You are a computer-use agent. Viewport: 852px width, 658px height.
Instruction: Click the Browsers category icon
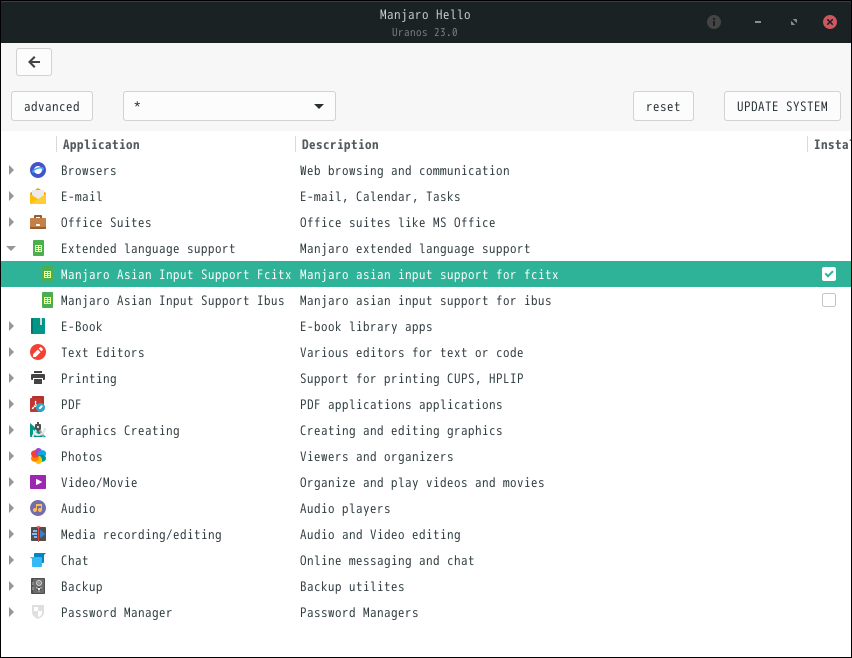(38, 170)
